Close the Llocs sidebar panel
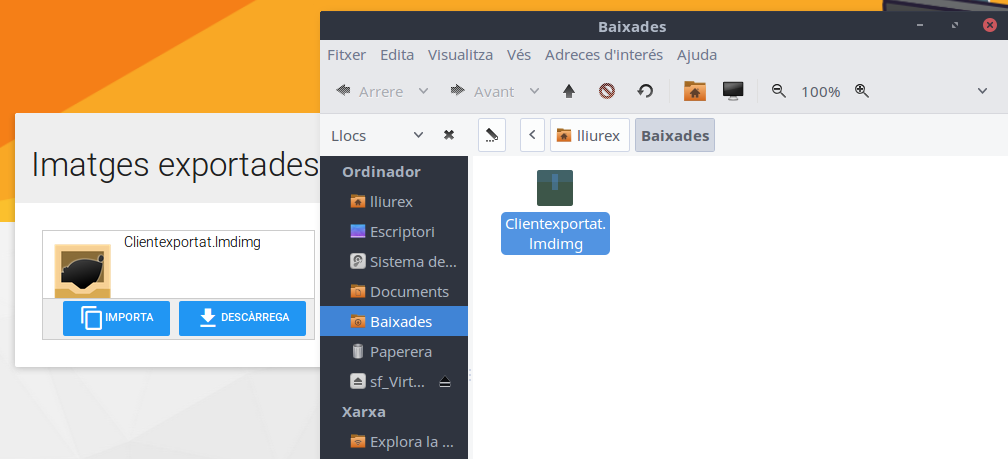 [x=449, y=135]
